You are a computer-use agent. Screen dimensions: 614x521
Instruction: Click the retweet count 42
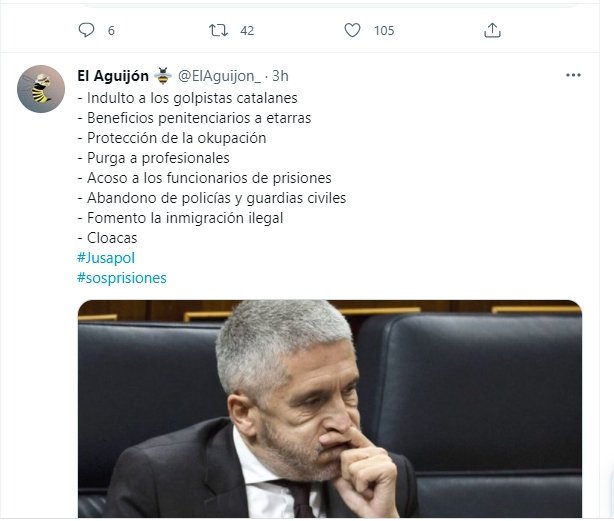(247, 31)
